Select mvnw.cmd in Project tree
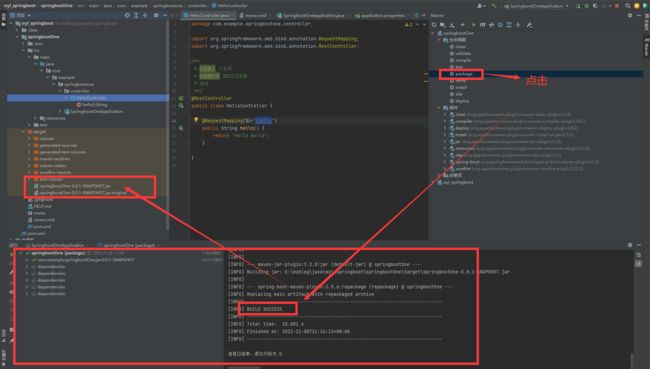Image resolution: width=650 pixels, height=369 pixels. click(x=44, y=220)
